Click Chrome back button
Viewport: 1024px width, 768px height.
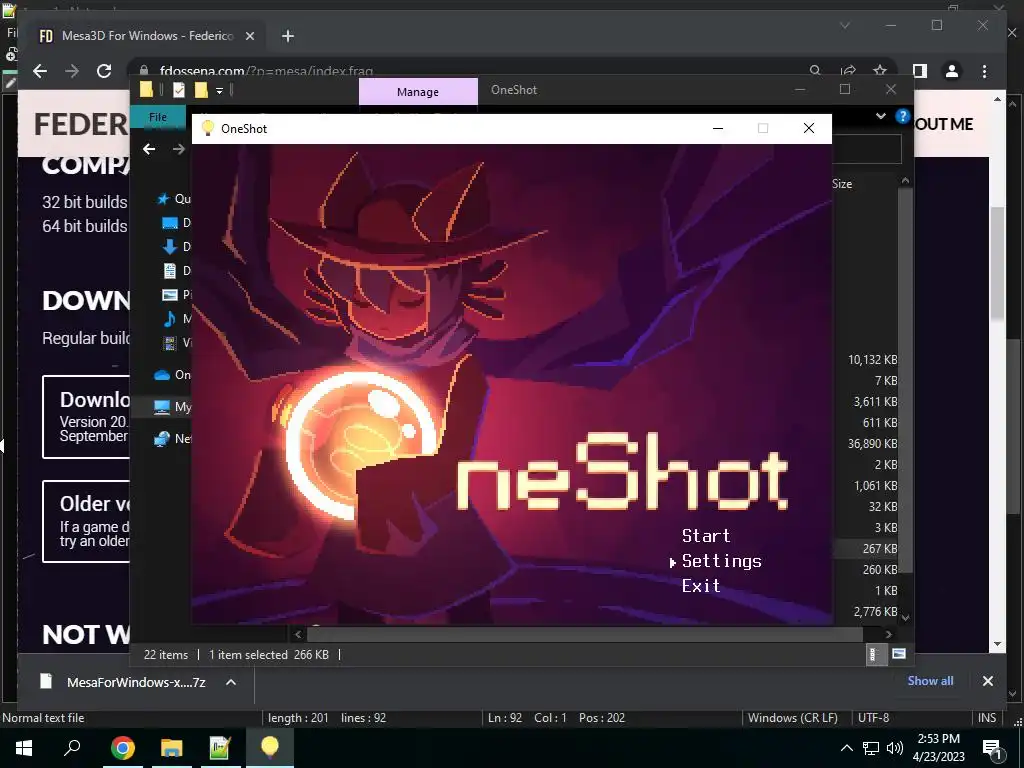(x=40, y=71)
